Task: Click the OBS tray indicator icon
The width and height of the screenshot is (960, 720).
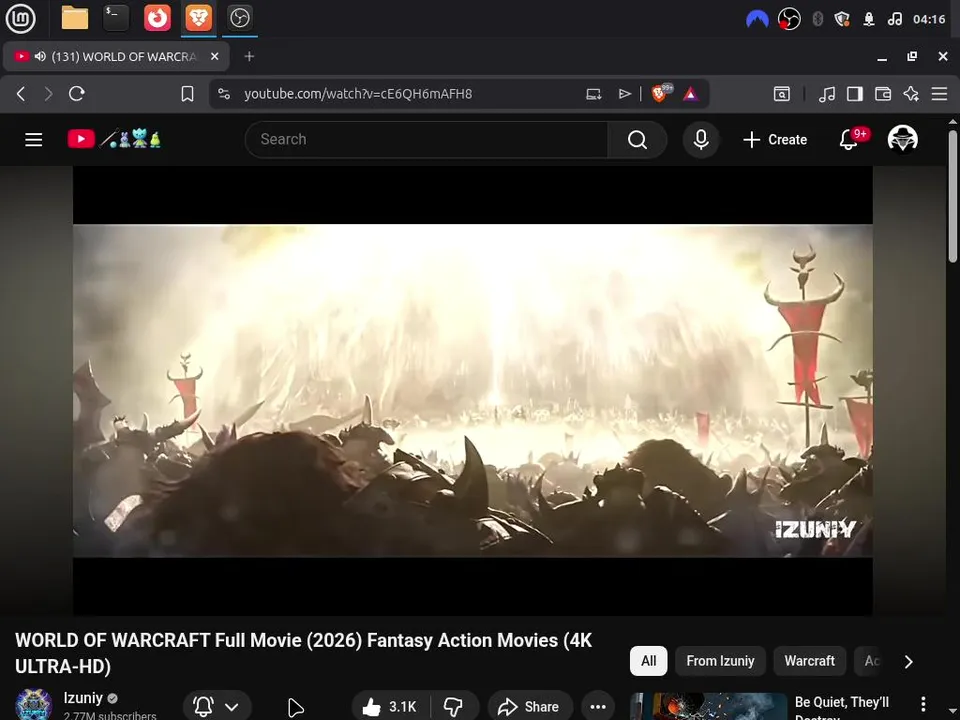Action: (x=789, y=20)
